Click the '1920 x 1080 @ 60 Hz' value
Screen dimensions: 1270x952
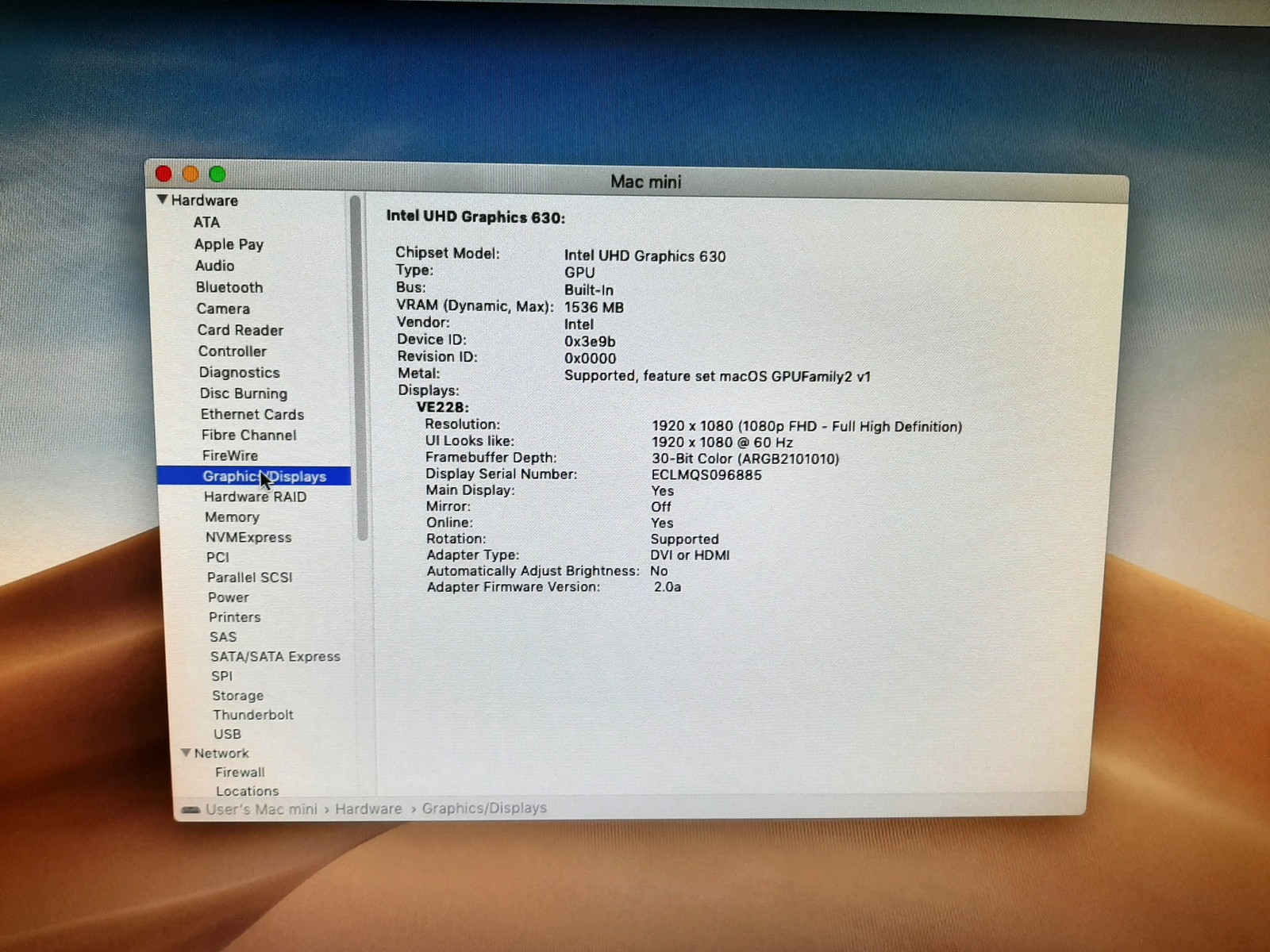click(x=722, y=443)
